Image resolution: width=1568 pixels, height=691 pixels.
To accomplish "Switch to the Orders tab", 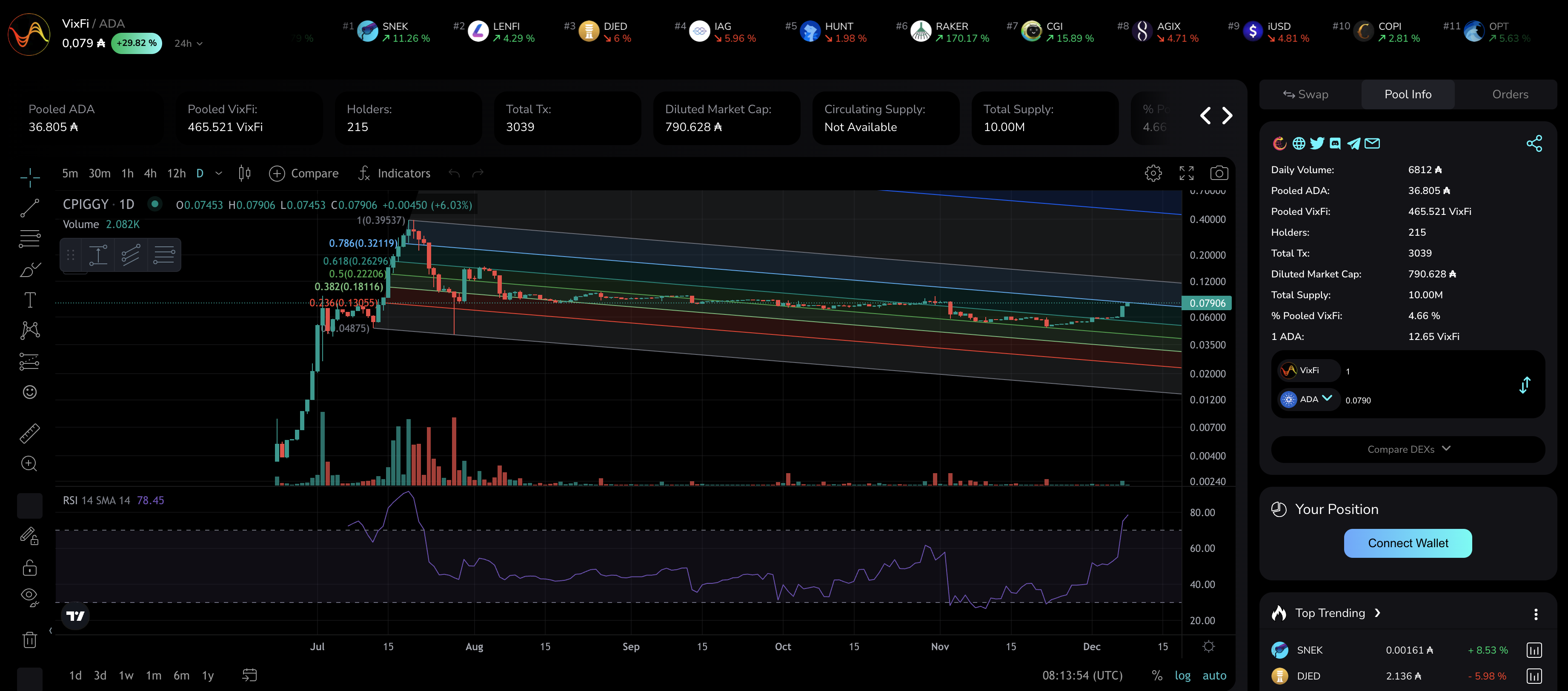I will point(1510,94).
